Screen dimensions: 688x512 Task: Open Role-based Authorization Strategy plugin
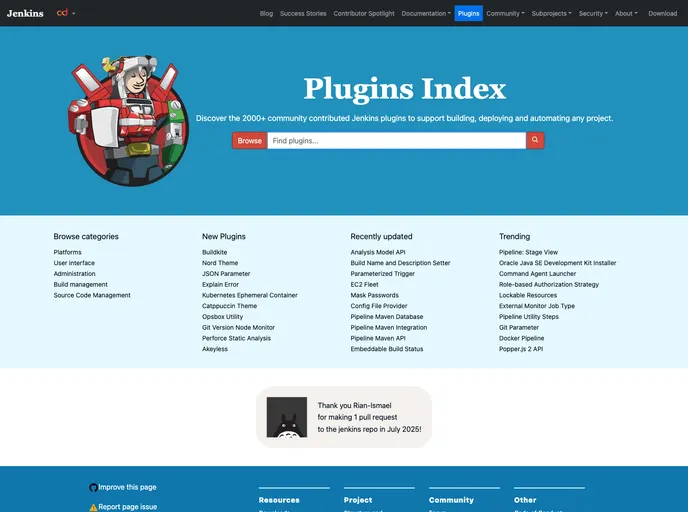[549, 284]
